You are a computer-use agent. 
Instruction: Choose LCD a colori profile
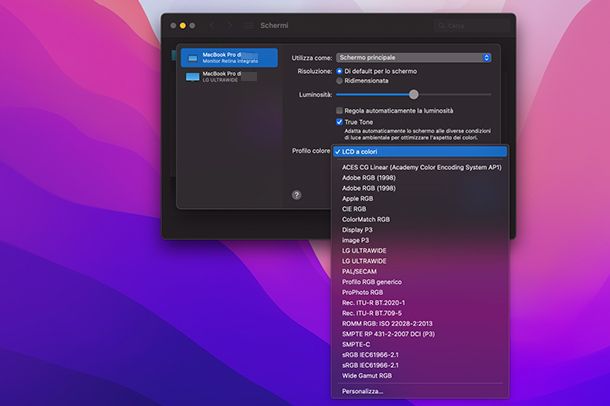point(420,152)
